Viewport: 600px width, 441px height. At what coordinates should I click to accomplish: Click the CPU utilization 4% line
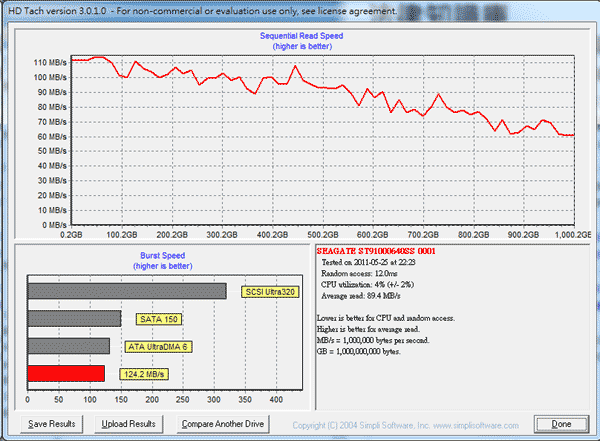367,284
